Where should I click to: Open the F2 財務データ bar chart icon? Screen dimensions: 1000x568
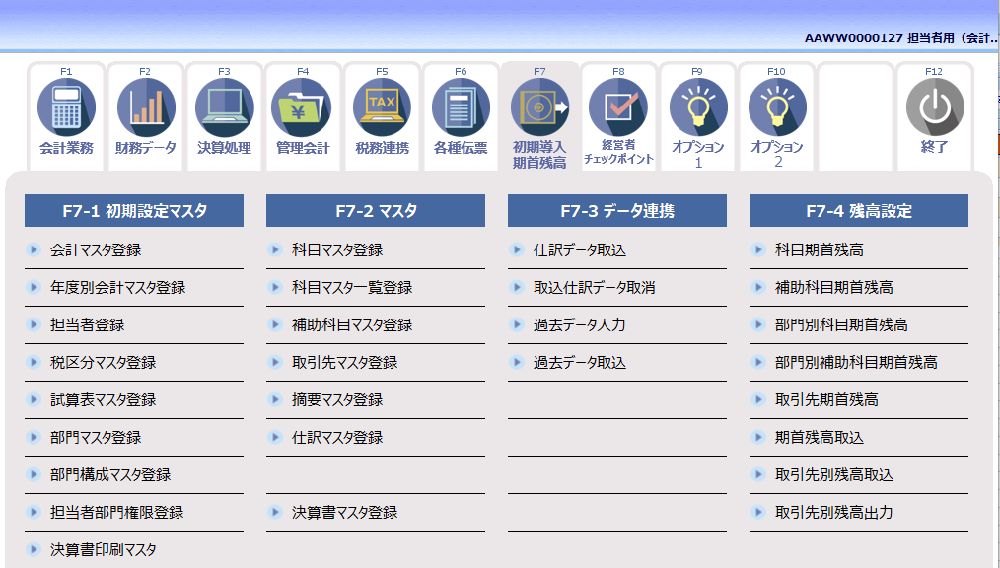tap(145, 107)
